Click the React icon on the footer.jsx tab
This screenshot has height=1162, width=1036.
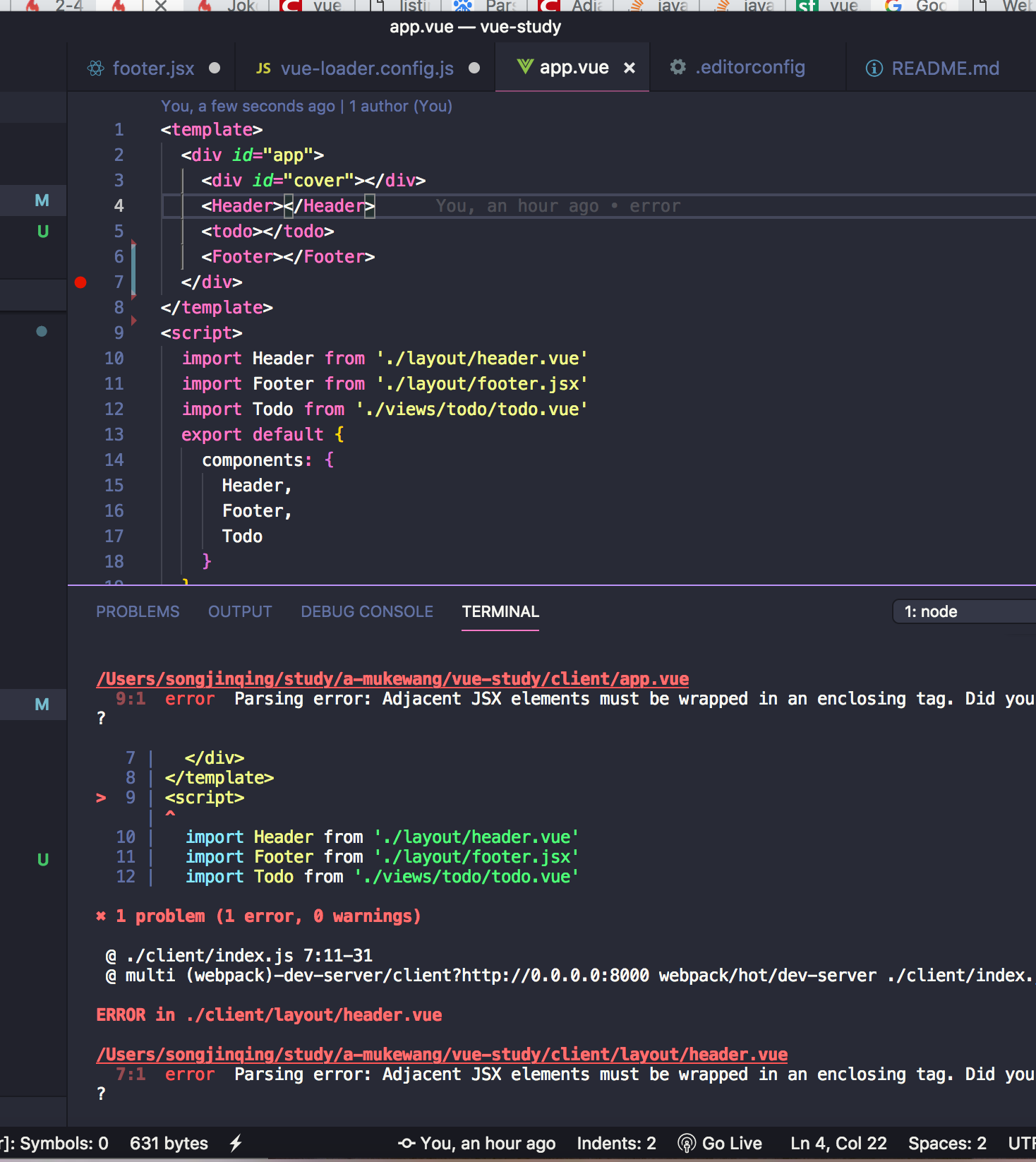[95, 68]
